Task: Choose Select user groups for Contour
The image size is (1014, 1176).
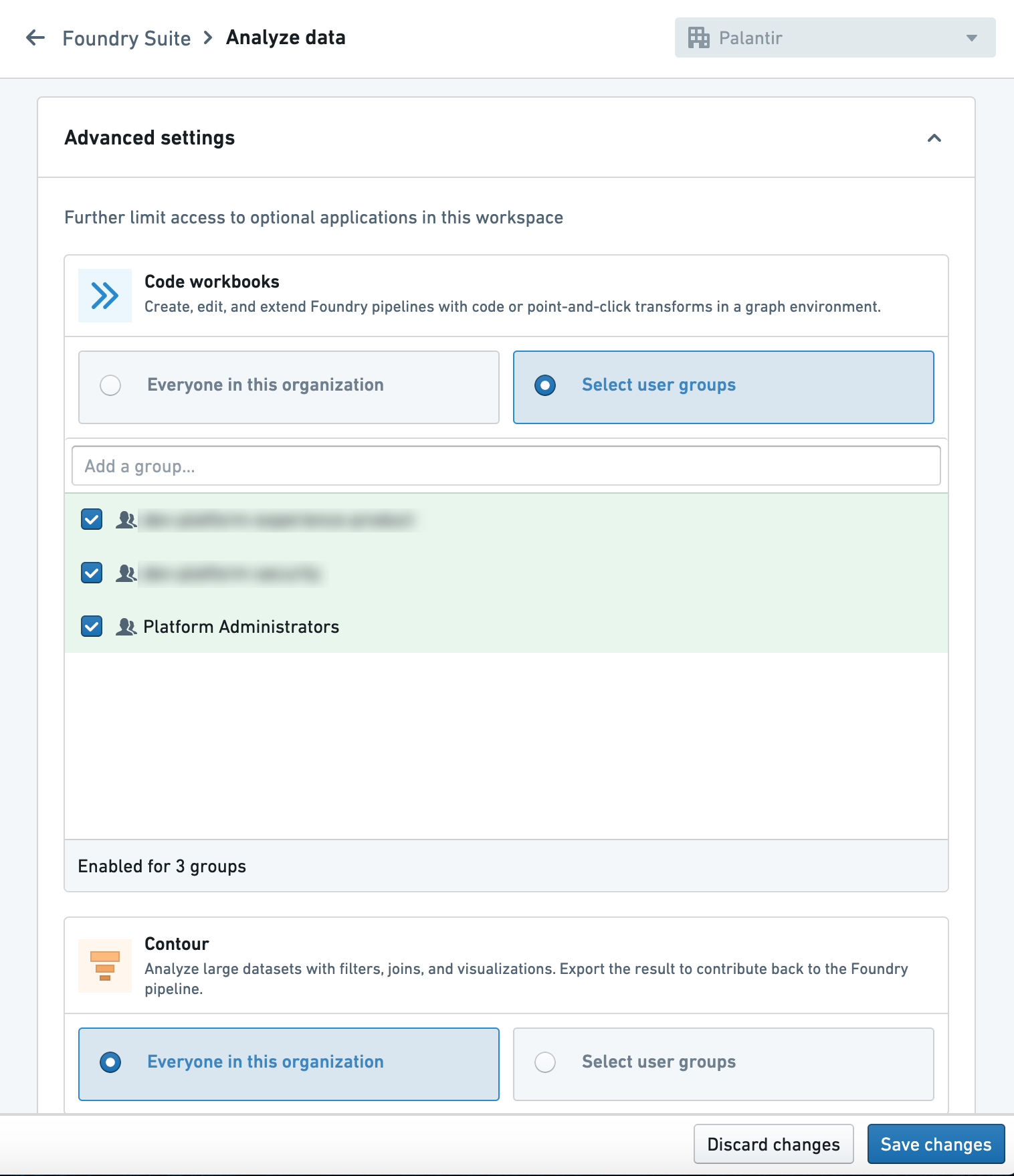Action: coord(723,1064)
